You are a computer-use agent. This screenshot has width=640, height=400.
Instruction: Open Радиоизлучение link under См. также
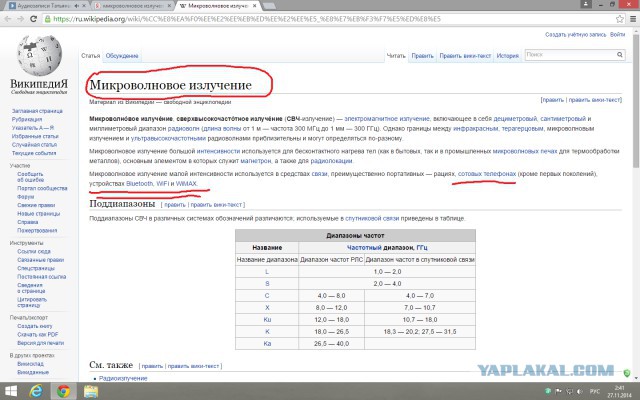click(x=123, y=379)
